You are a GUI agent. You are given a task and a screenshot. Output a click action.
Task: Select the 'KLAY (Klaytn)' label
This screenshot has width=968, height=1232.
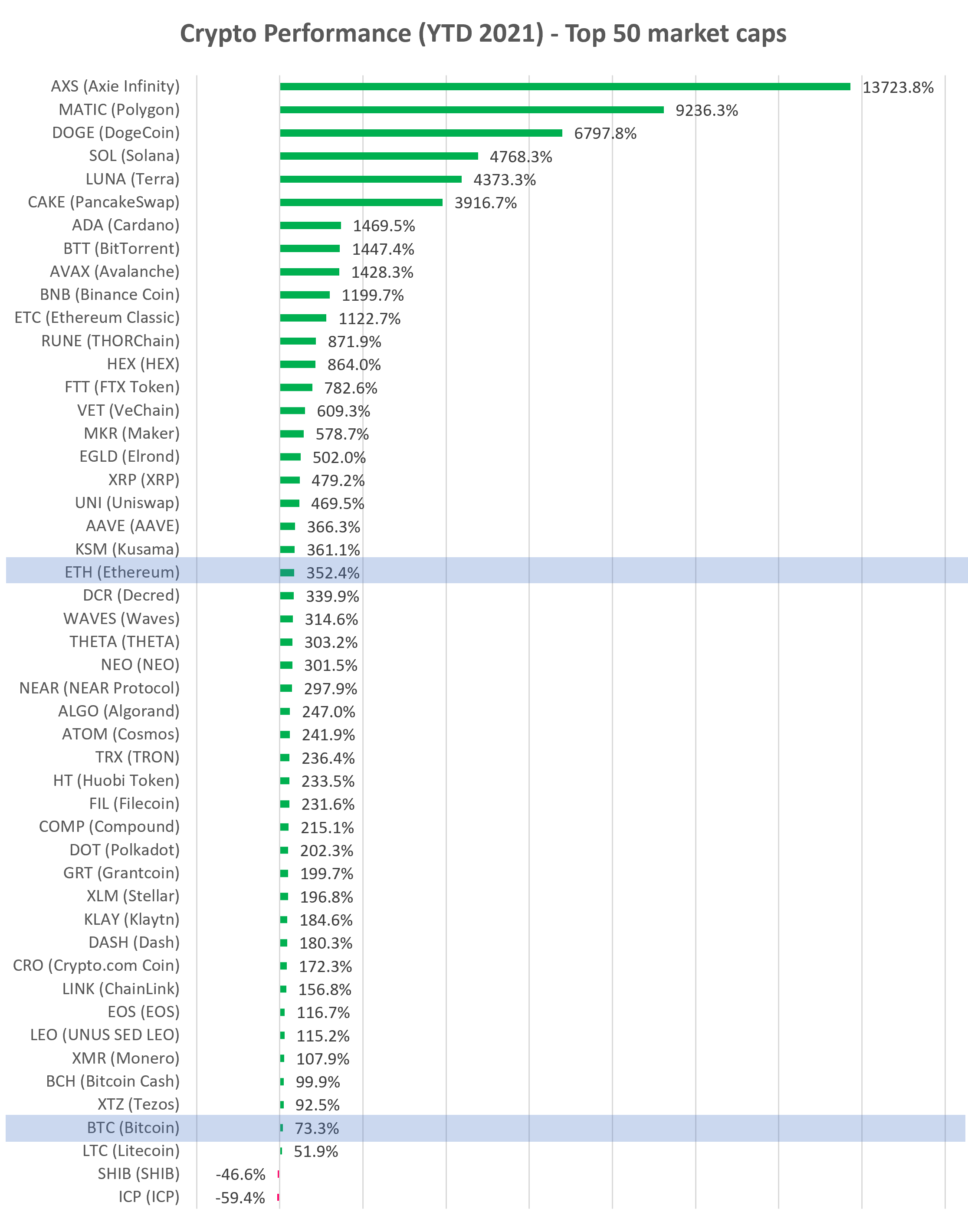(132, 919)
